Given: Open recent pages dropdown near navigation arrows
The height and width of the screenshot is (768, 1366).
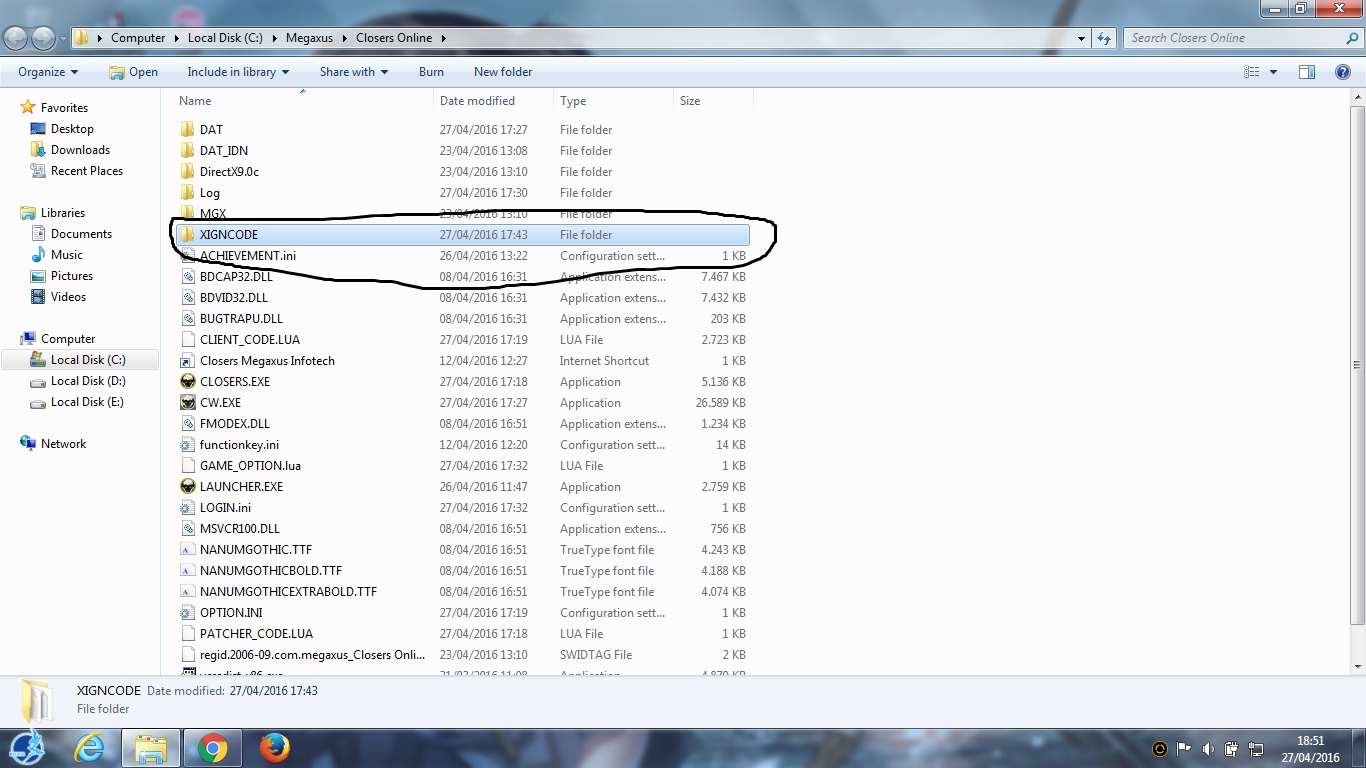Looking at the screenshot, I should [x=64, y=39].
